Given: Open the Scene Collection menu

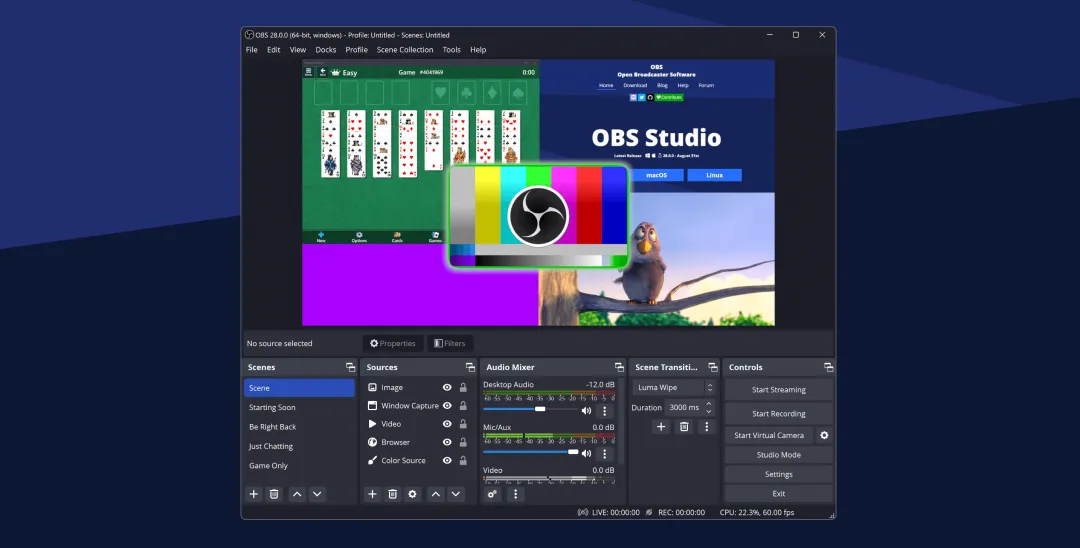Looking at the screenshot, I should [x=405, y=50].
